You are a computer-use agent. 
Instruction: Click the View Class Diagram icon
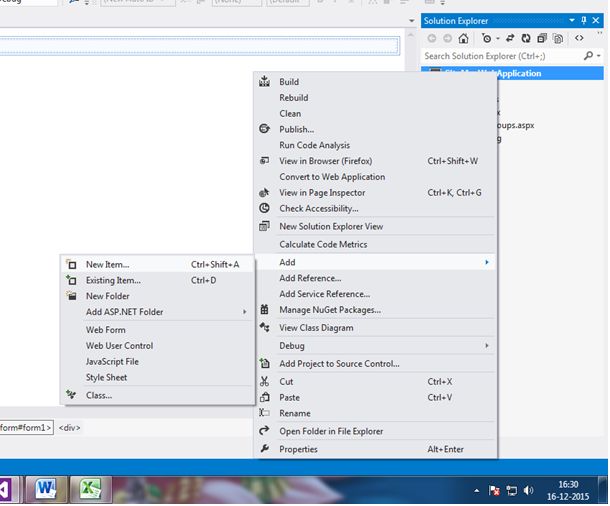tap(265, 327)
